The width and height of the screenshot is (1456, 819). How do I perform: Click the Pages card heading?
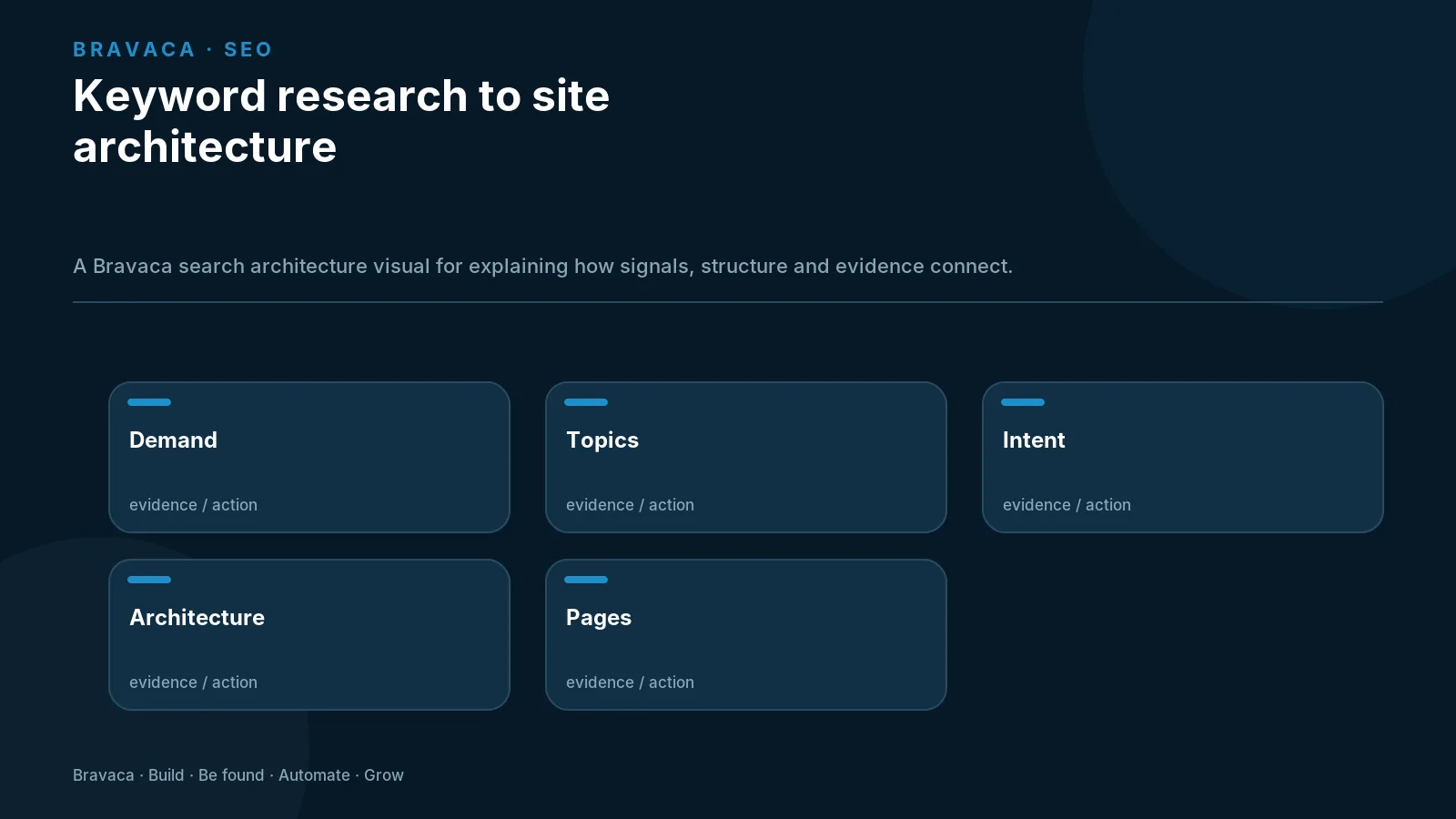[x=599, y=618]
